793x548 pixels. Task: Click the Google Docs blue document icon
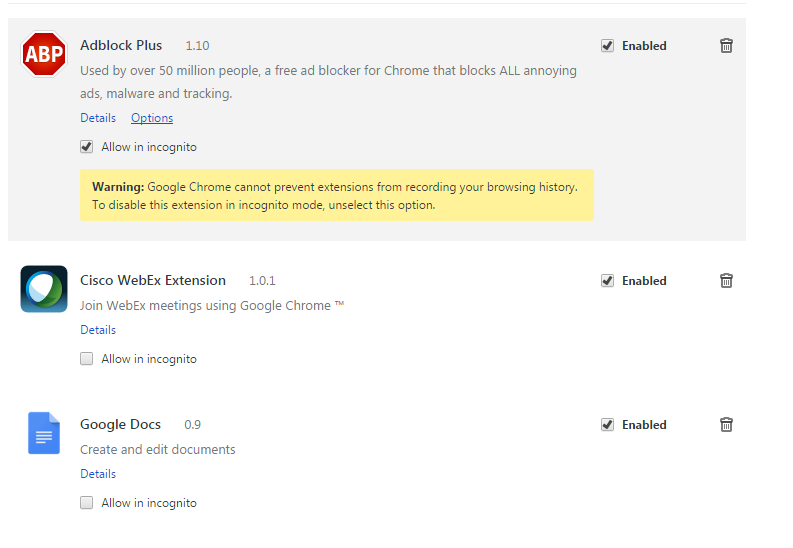pos(44,433)
